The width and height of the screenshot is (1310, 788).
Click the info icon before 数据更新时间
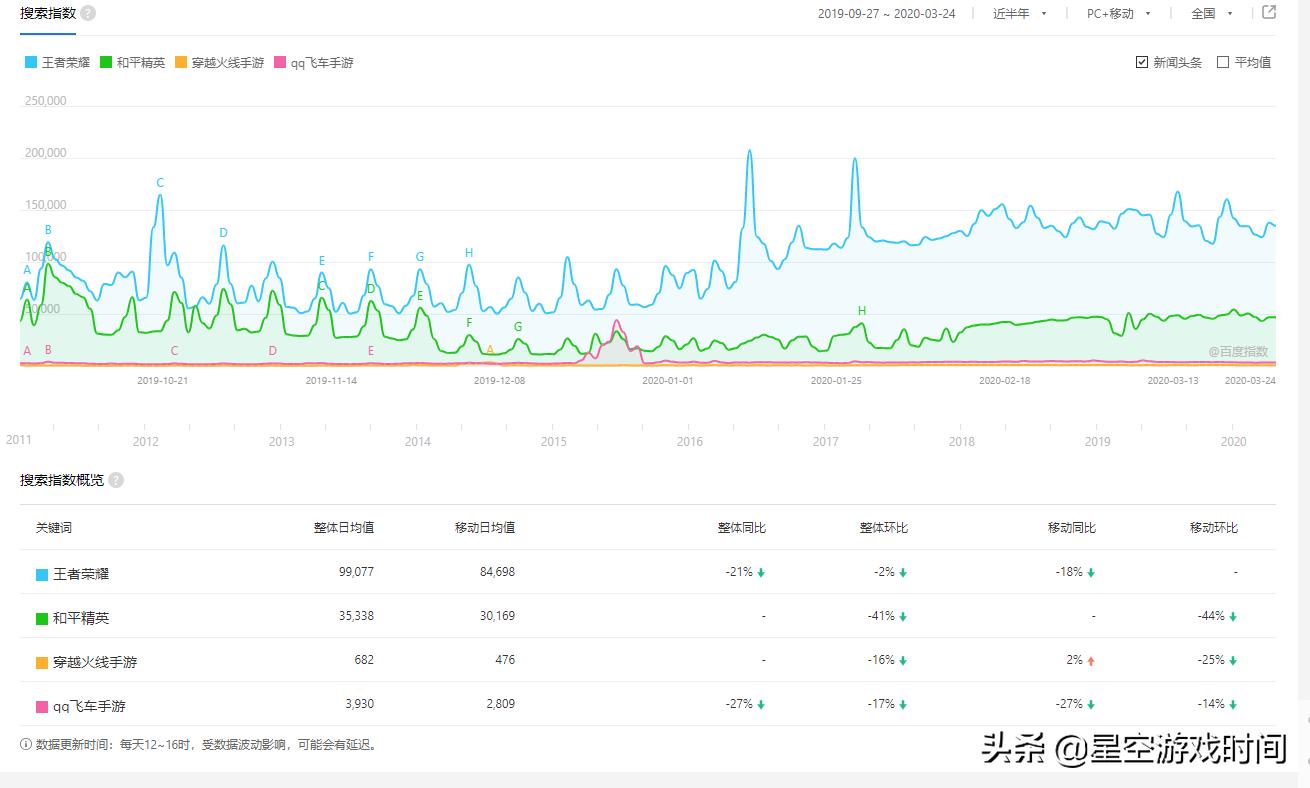tap(26, 744)
